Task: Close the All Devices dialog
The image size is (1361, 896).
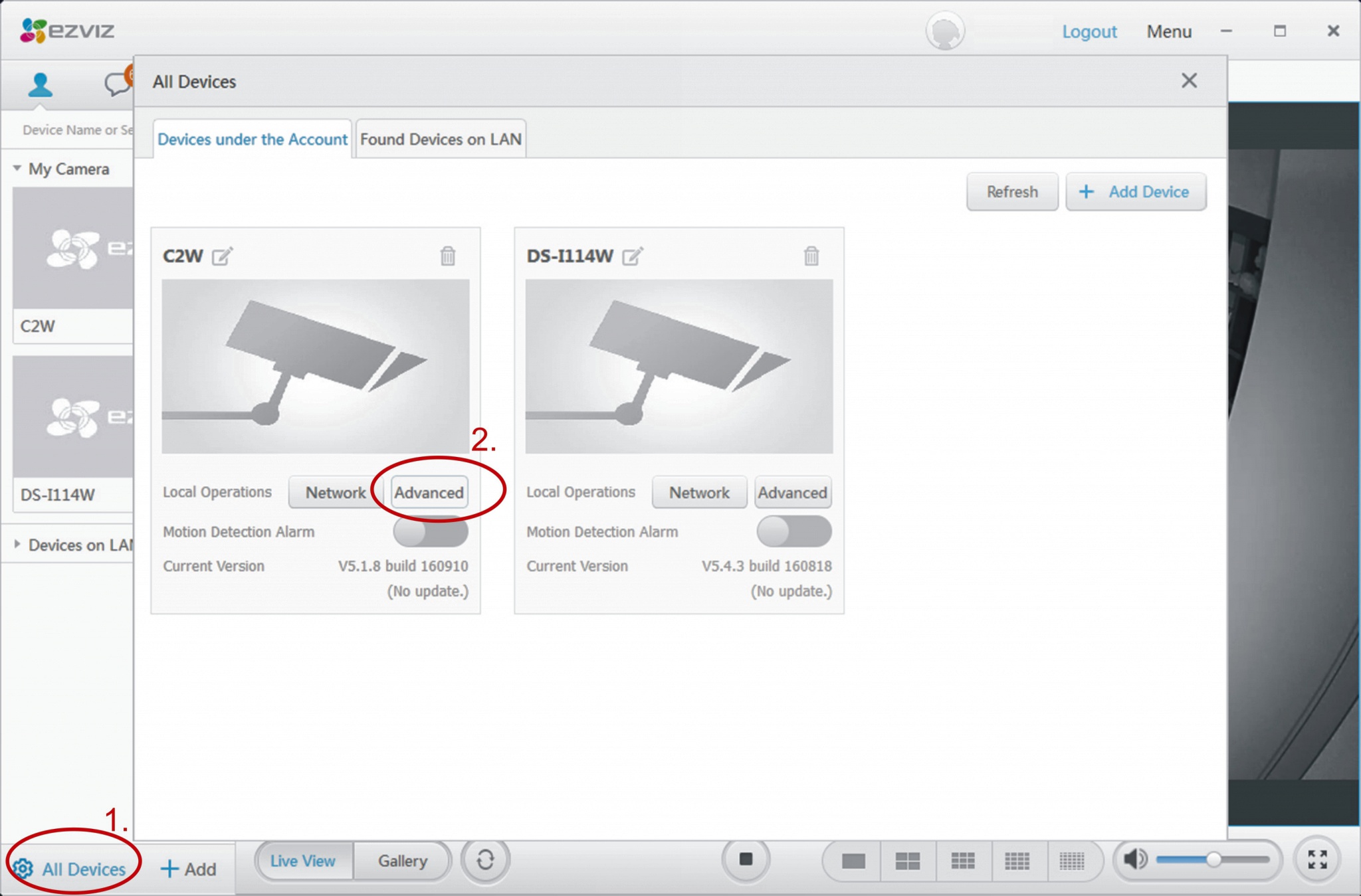Action: point(1189,81)
